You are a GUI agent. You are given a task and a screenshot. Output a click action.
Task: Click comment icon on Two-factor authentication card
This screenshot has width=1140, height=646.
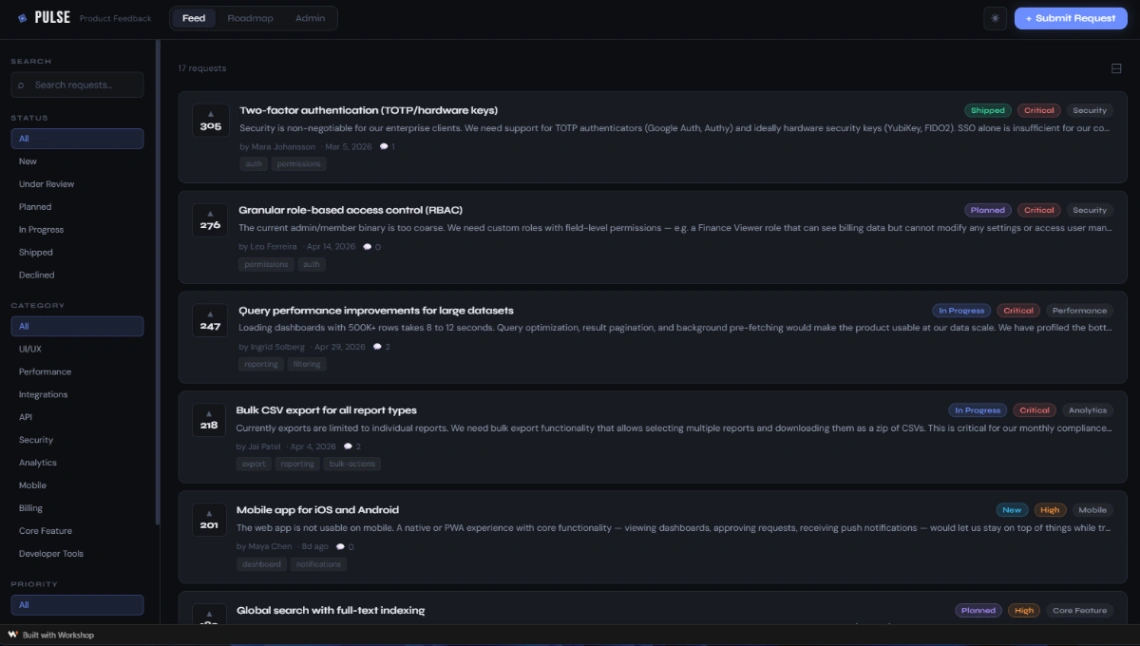[x=384, y=147]
